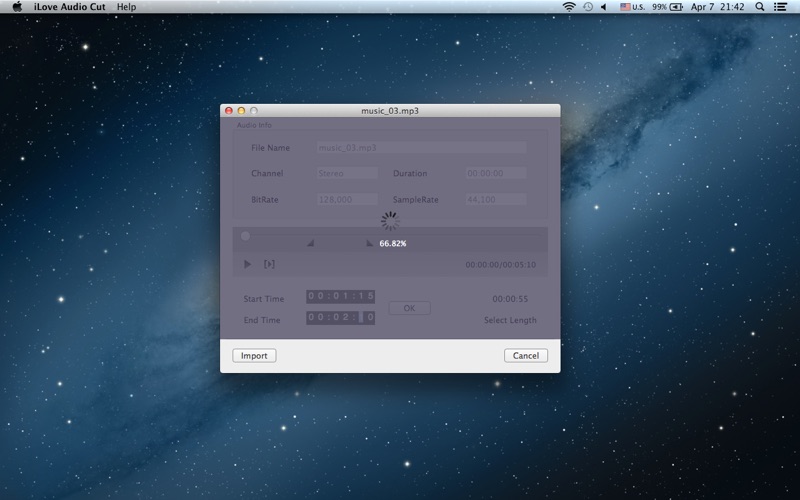The height and width of the screenshot is (500, 800).
Task: Click the Start Time input field
Action: point(340,297)
